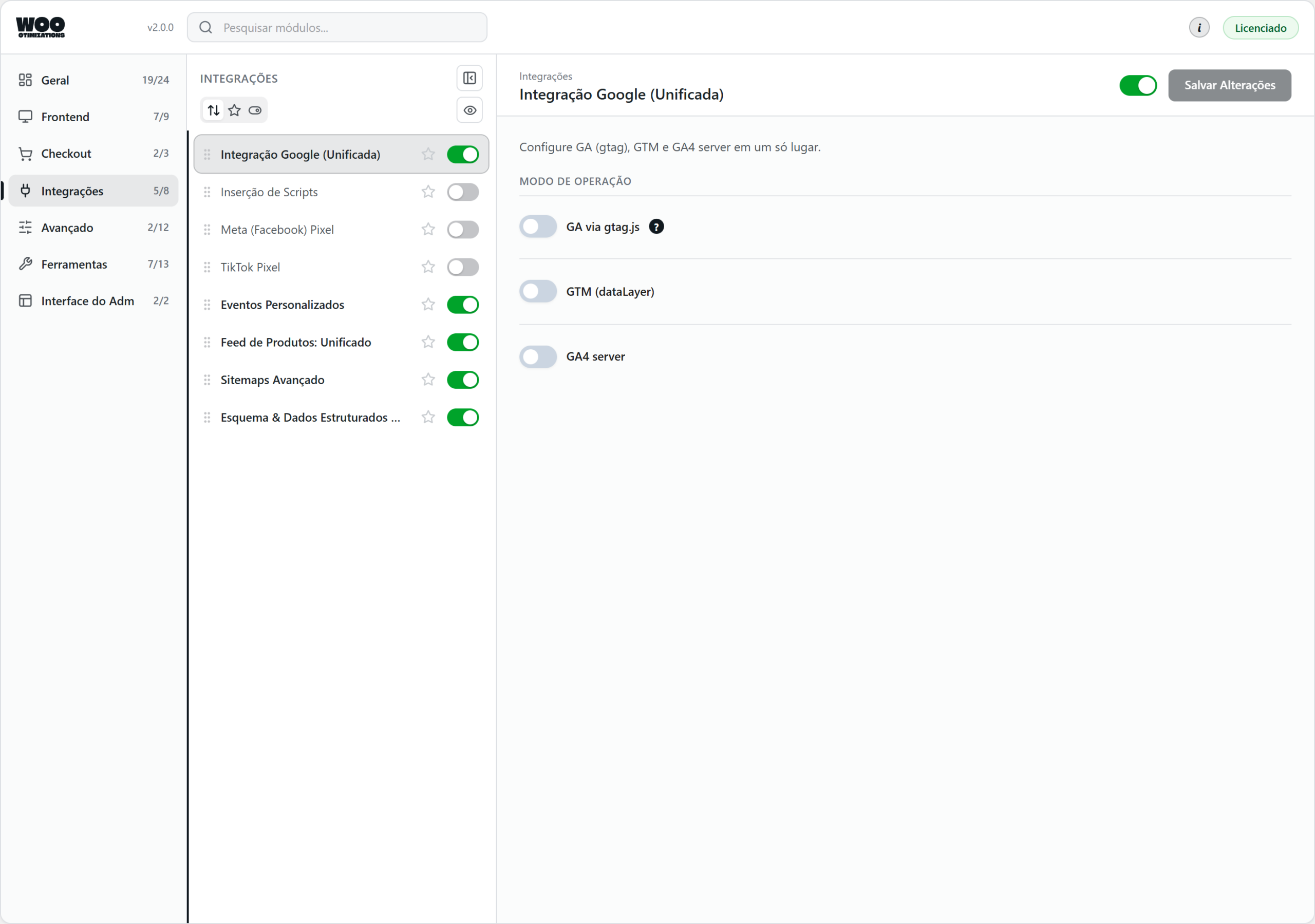The image size is (1315, 924).
Task: Enable the Inserção de Scripts toggle
Action: (x=463, y=192)
